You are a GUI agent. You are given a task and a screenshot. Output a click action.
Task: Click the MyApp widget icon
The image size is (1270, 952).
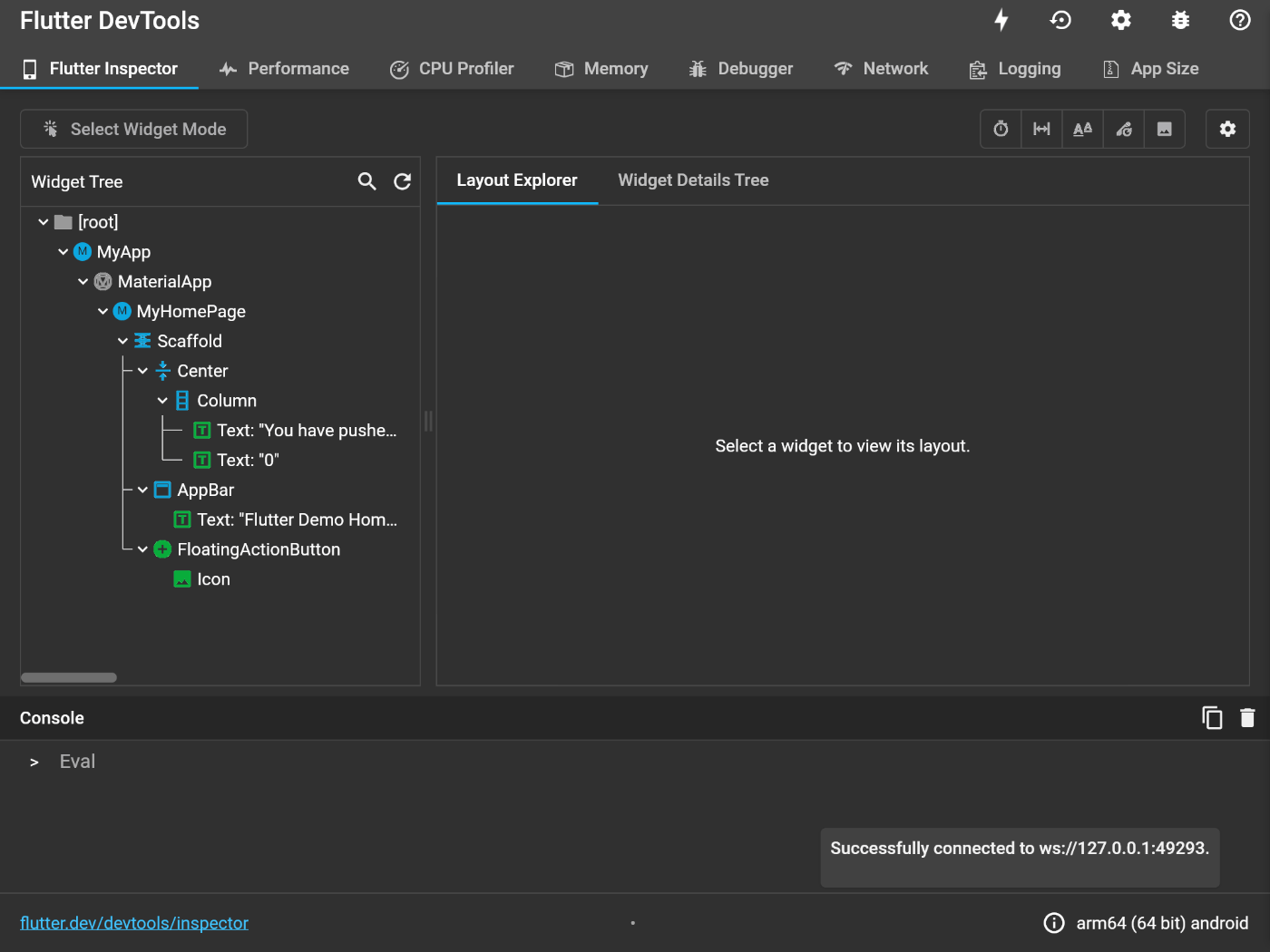(83, 251)
